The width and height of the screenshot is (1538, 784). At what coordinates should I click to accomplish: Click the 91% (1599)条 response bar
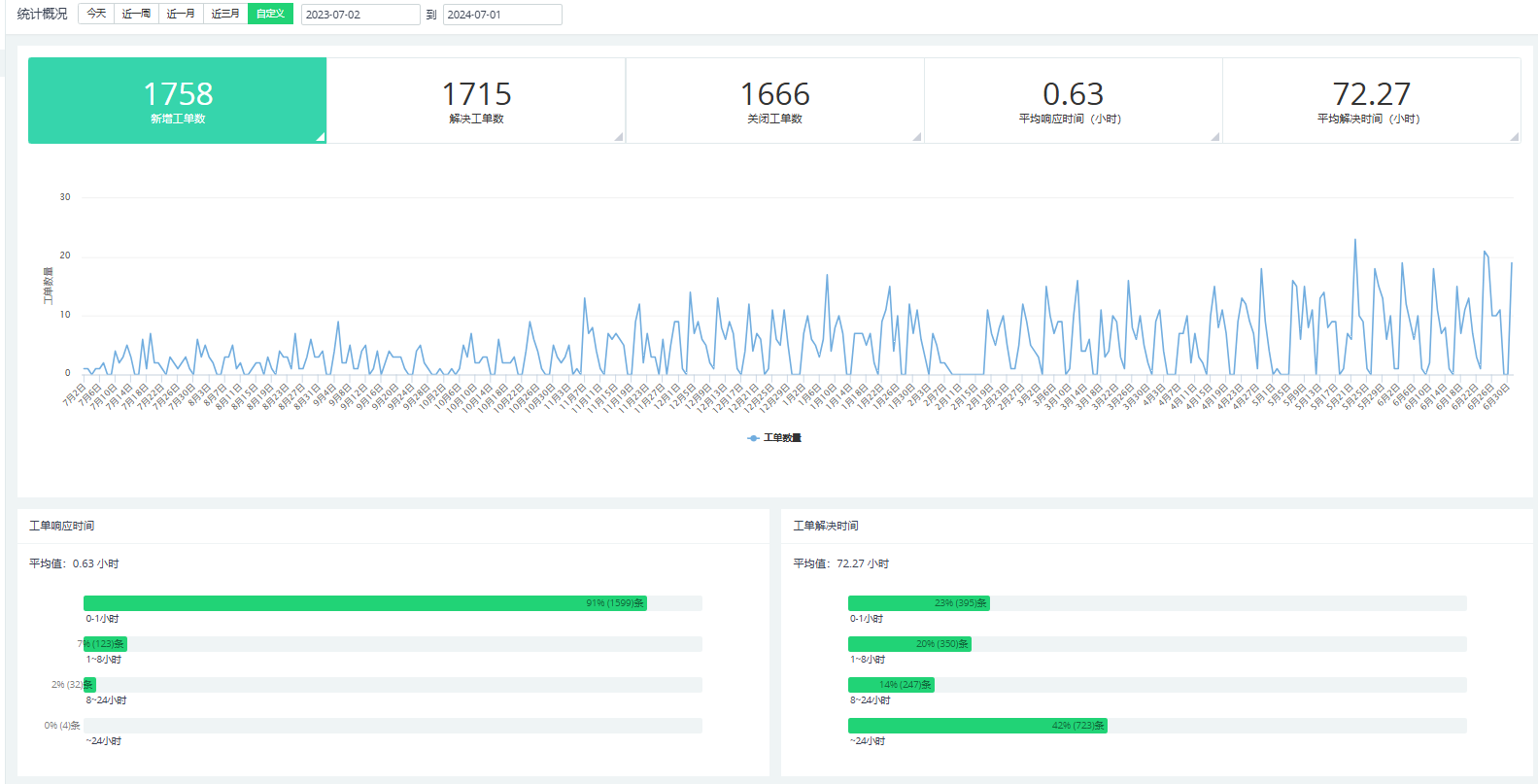point(365,603)
